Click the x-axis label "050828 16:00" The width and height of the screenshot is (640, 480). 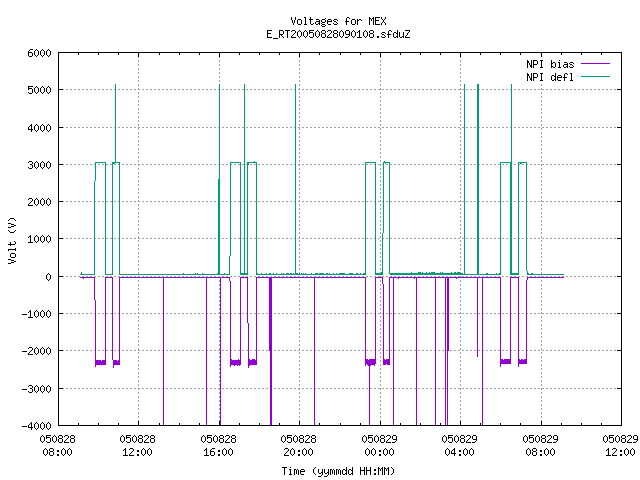tap(218, 446)
